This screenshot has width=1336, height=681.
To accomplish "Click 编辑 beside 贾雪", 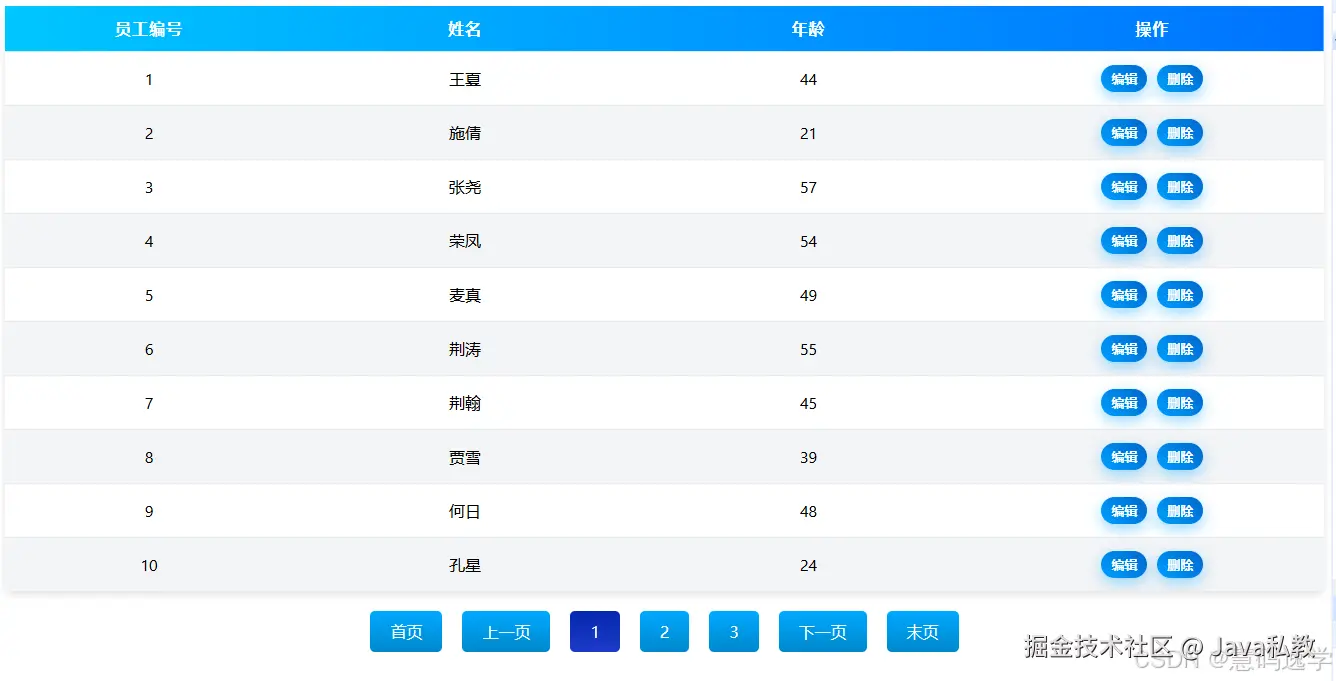I will [1124, 457].
